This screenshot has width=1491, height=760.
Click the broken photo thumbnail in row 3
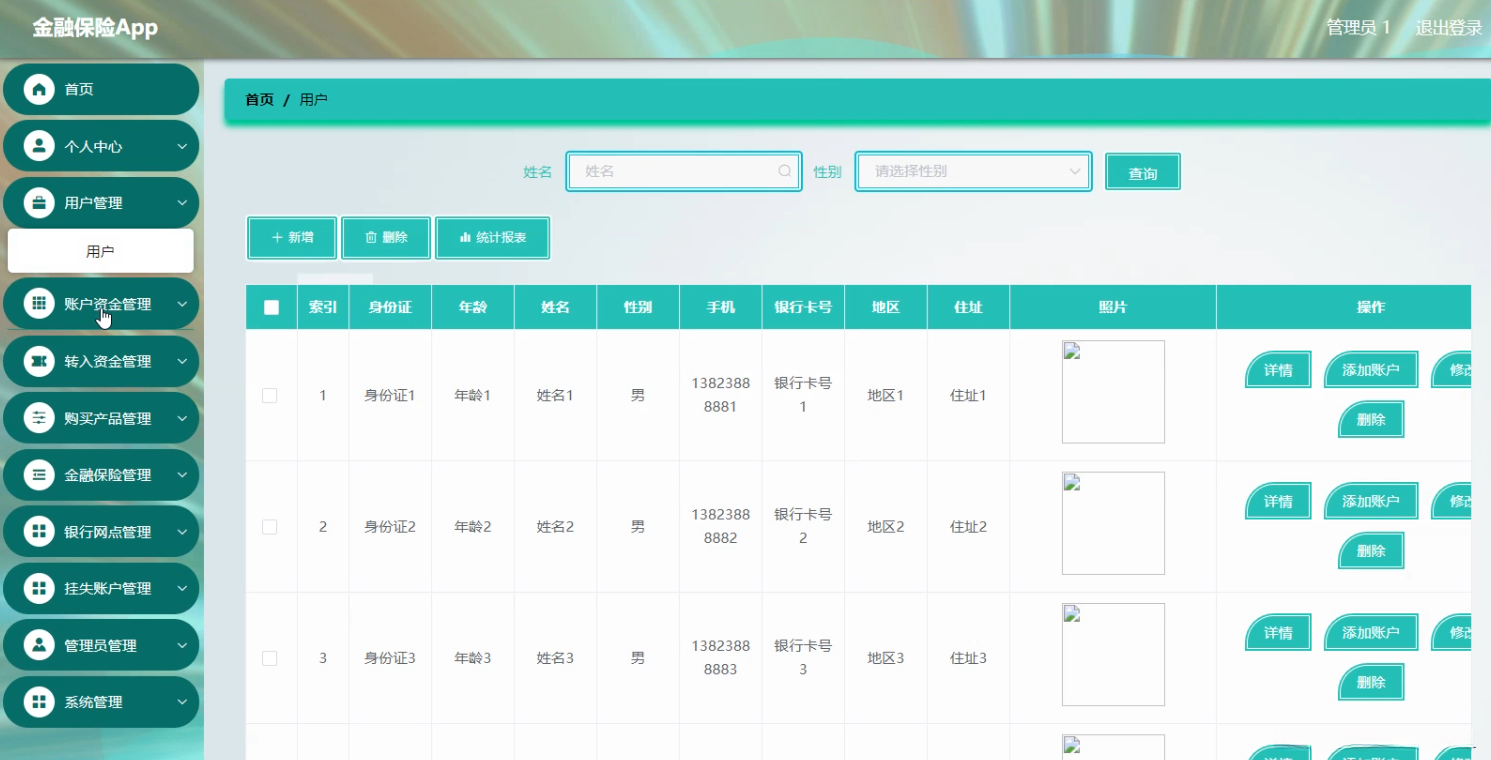[1113, 654]
